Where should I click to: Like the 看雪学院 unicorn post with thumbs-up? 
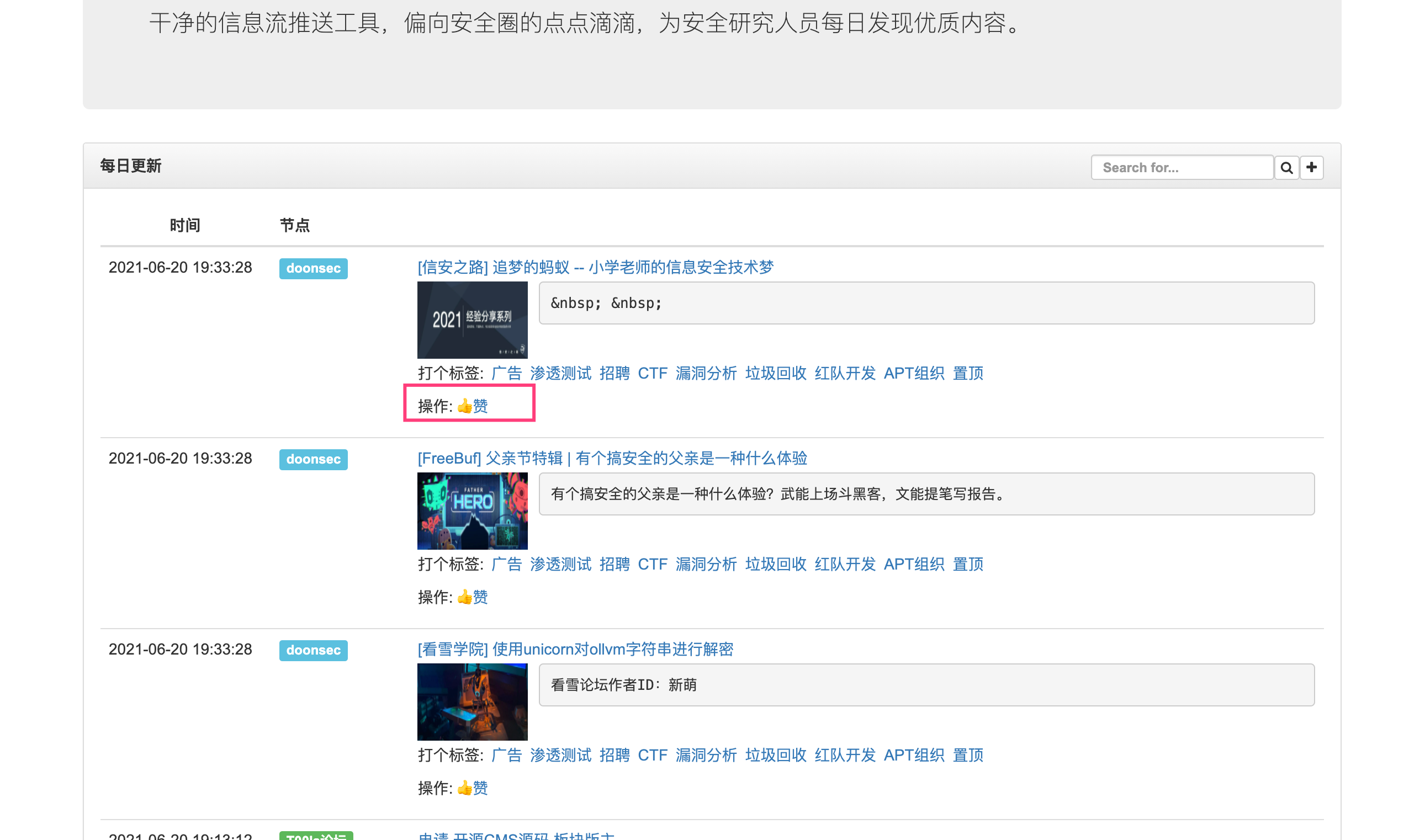472,788
